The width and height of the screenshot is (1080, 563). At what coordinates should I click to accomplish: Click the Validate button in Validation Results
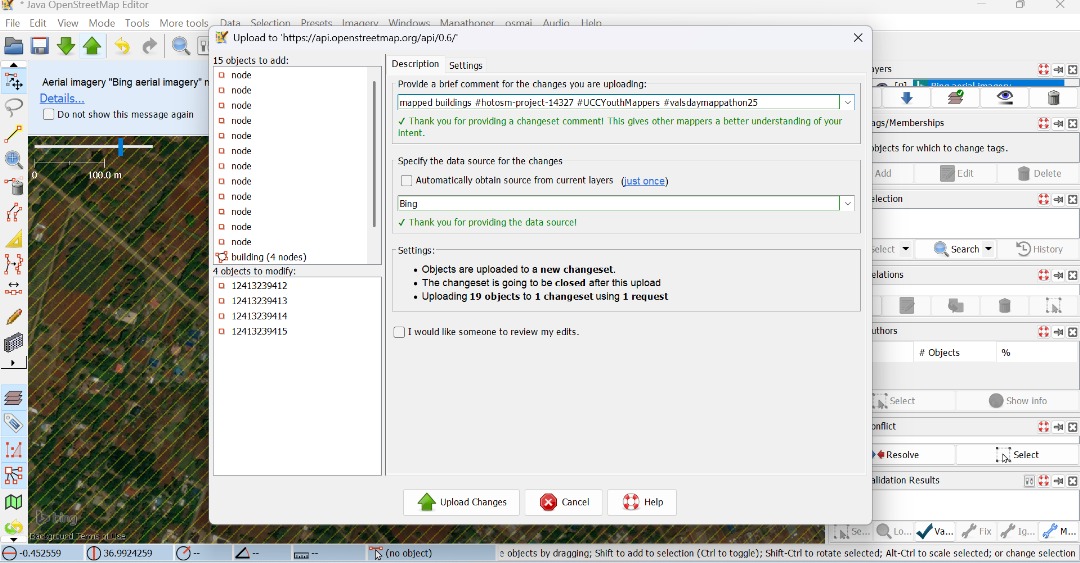pos(935,531)
